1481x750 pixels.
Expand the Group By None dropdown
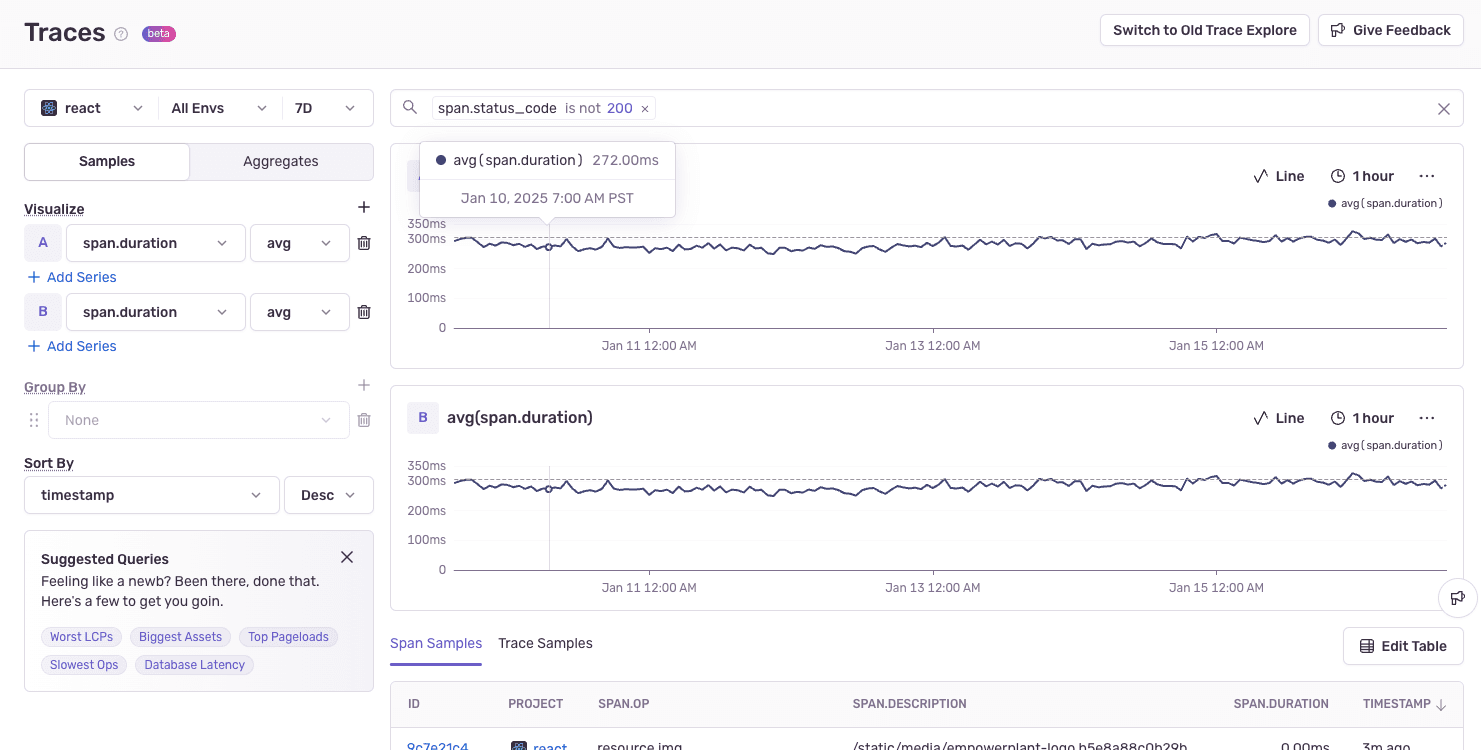point(198,419)
